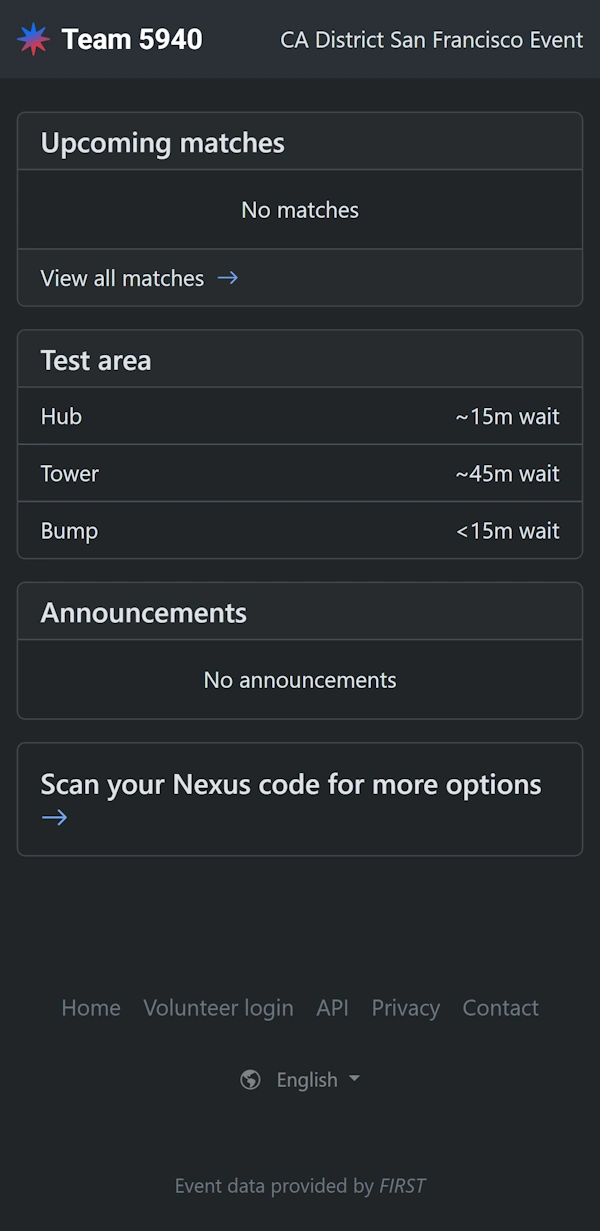Viewport: 600px width, 1231px height.
Task: Open the View all matches link
Action: (122, 278)
